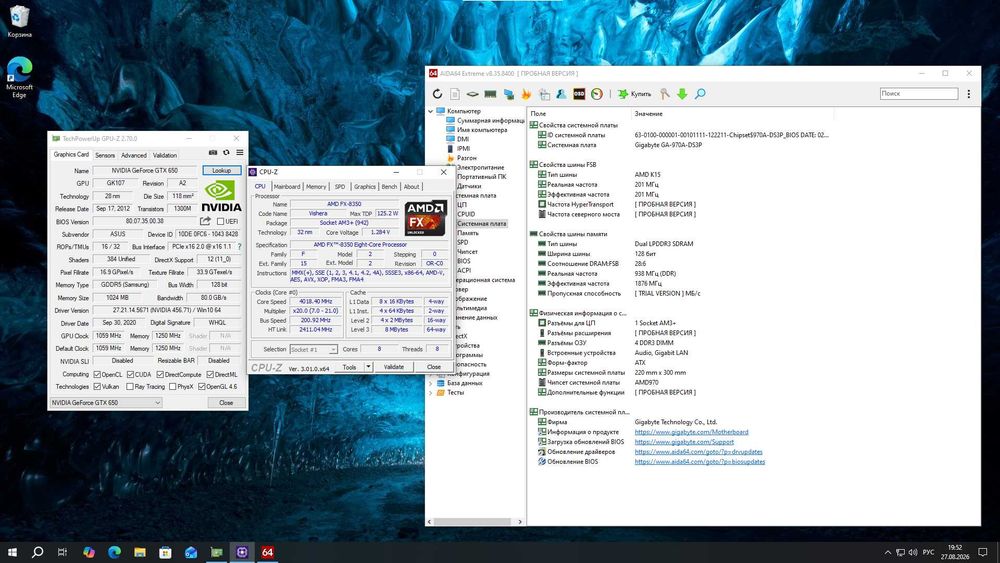
Task: Click the Validate button in CPU-Z
Action: coord(393,367)
